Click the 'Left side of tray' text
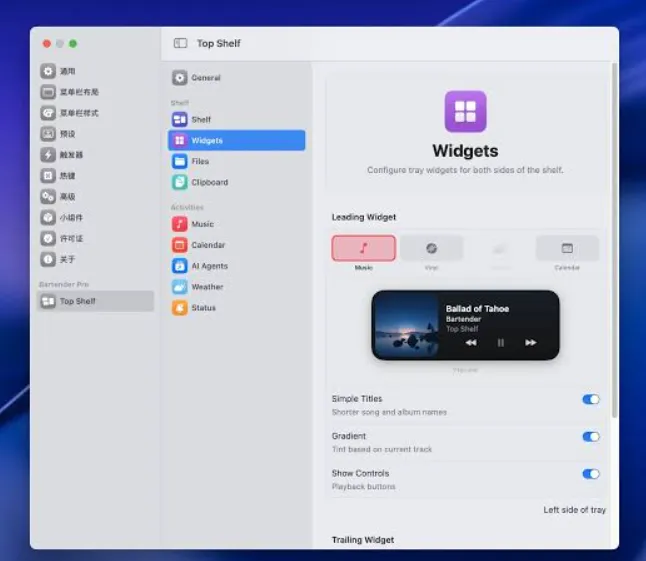 coord(574,510)
